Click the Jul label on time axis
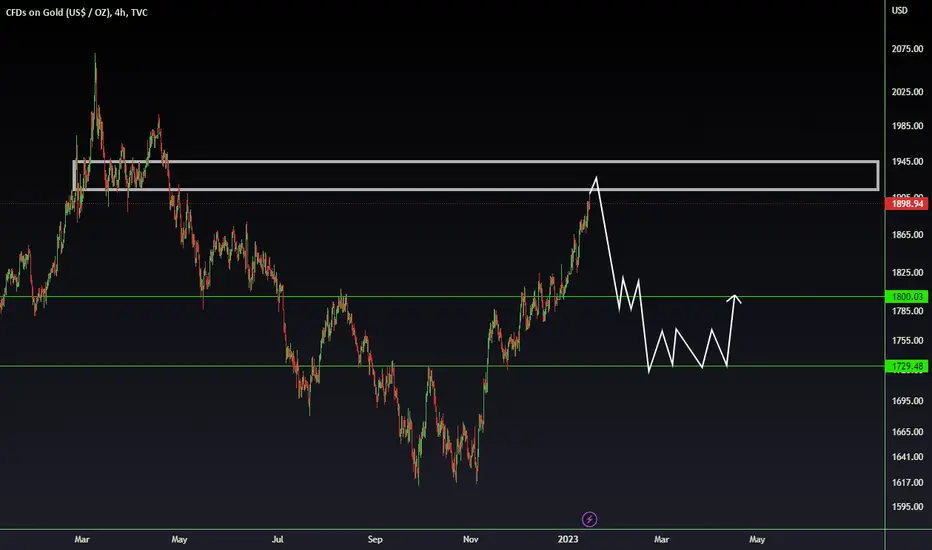The height and width of the screenshot is (550, 932). pos(278,539)
